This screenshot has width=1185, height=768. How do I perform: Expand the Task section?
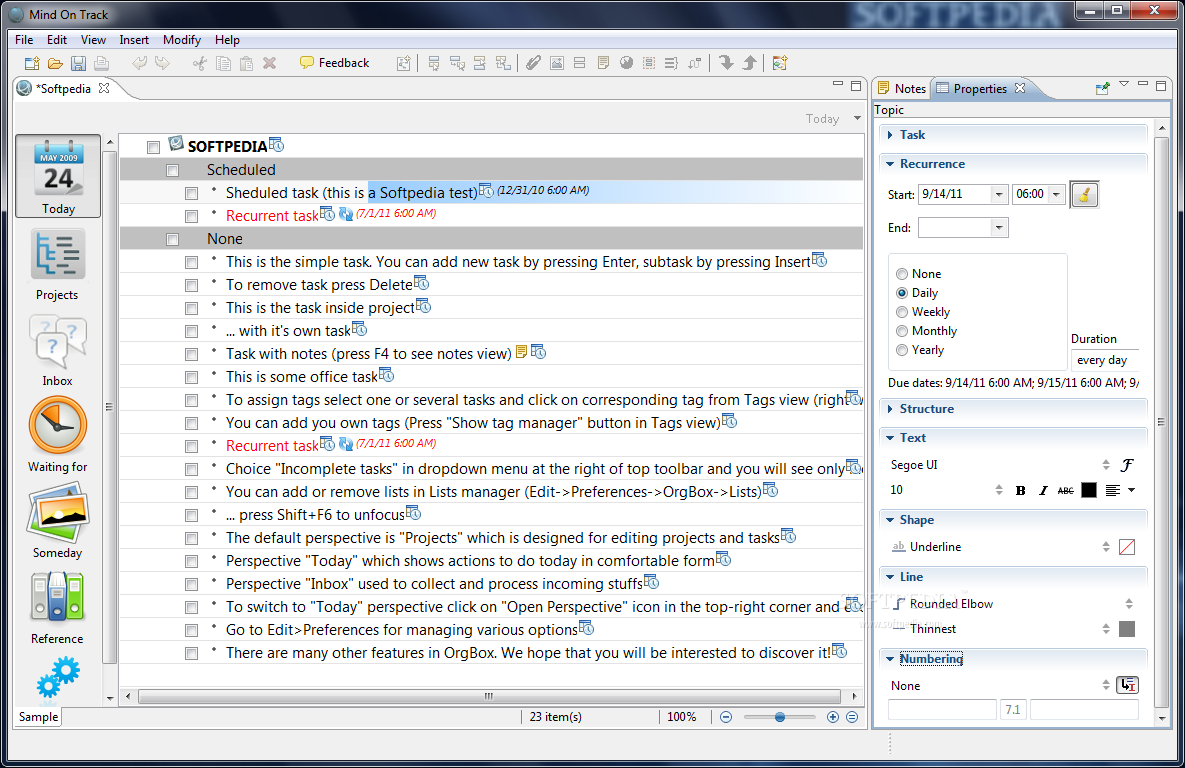click(x=890, y=135)
